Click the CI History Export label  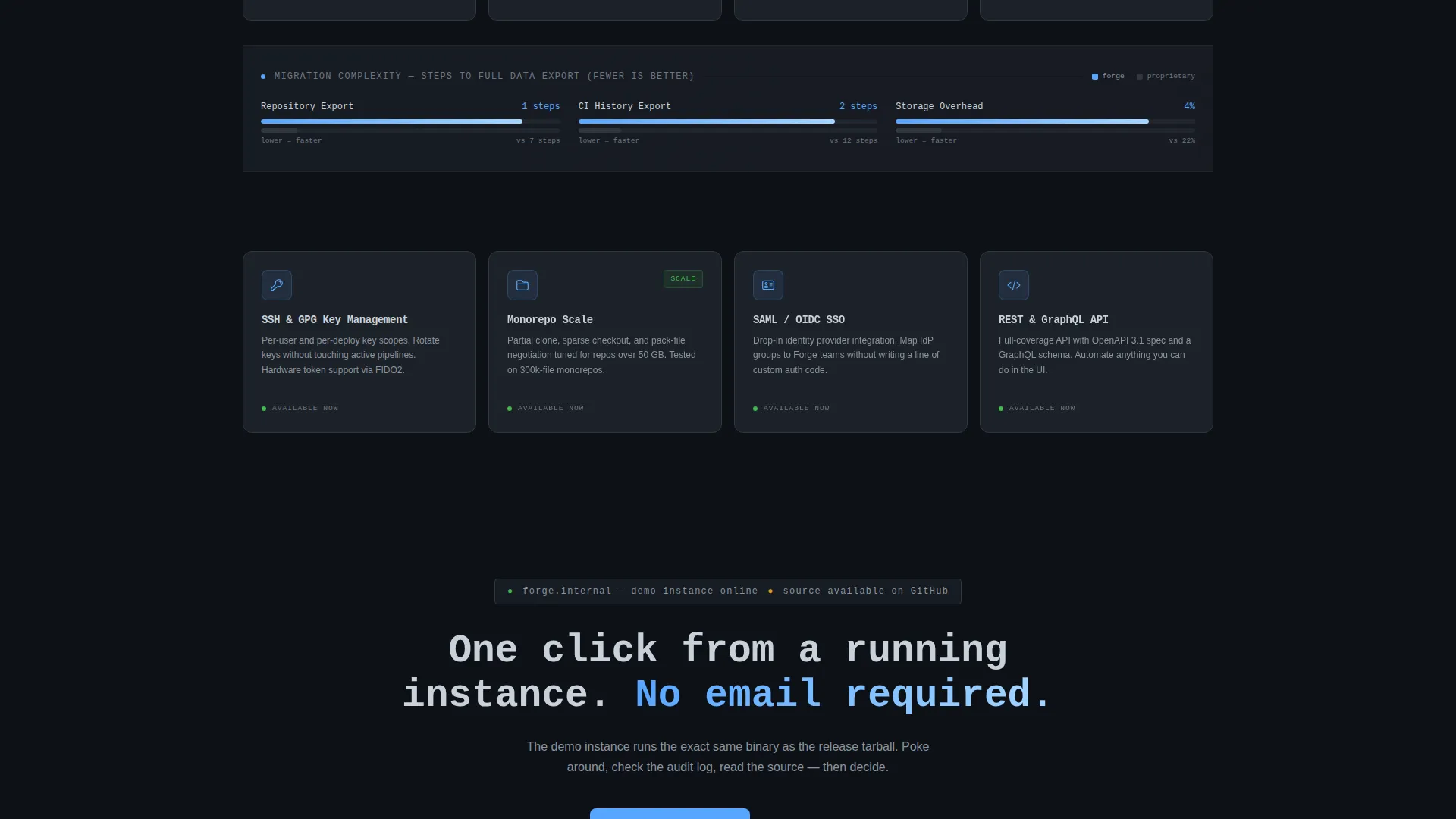click(x=625, y=107)
